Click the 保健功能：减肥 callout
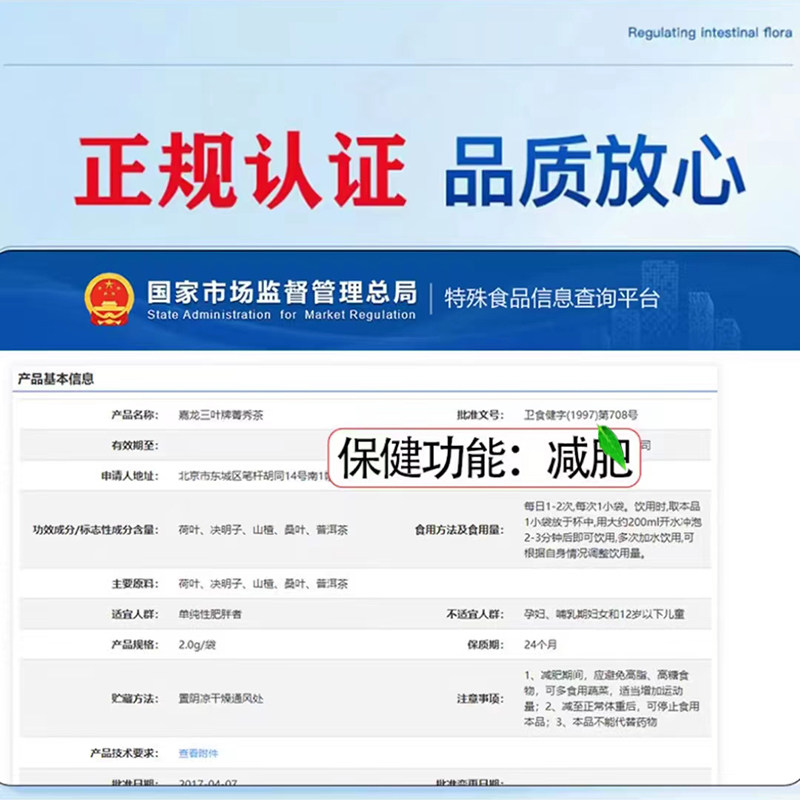Viewport: 800px width, 800px height. pyautogui.click(x=484, y=458)
